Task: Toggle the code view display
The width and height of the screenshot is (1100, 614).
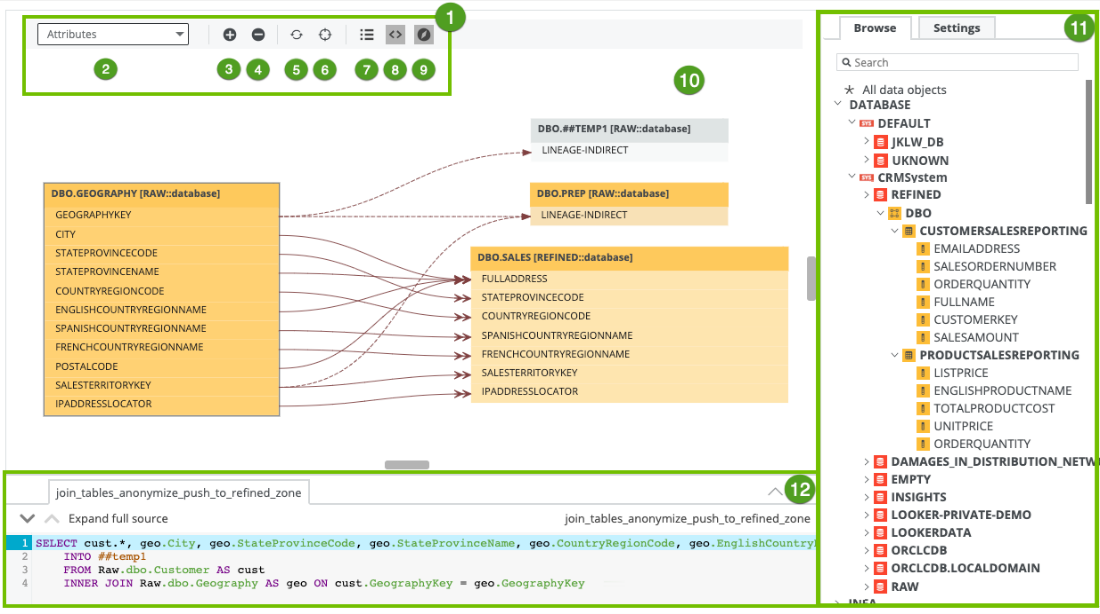Action: [394, 33]
